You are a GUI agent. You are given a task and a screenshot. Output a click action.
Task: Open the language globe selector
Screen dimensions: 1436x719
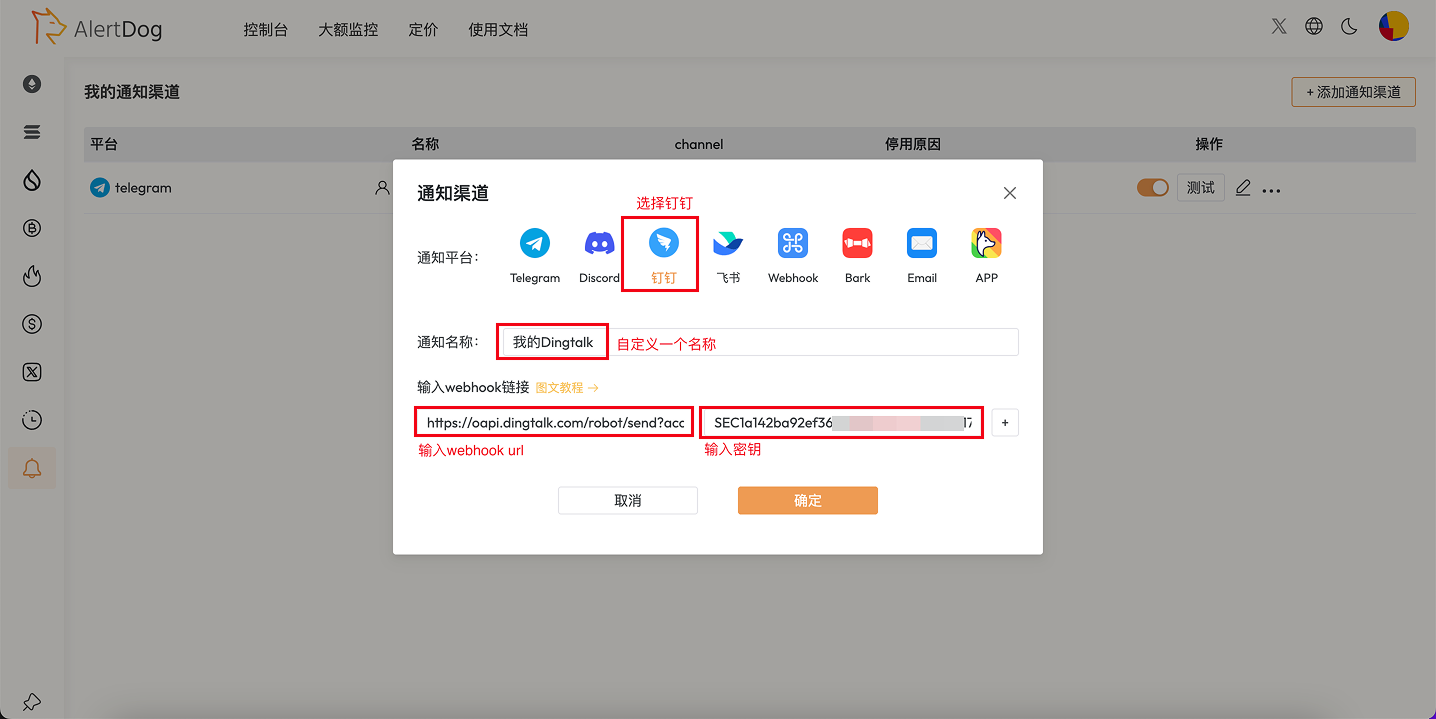point(1314,27)
